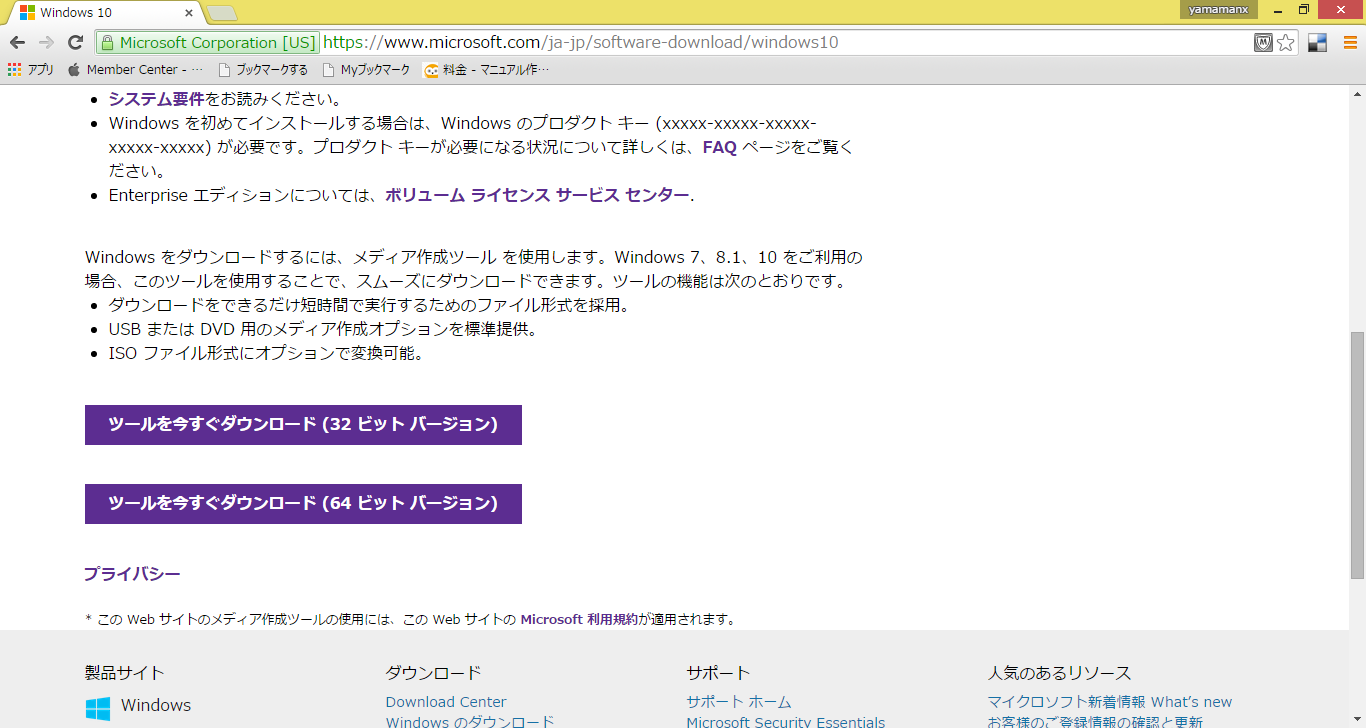Open the Microsoft Security Essentials link
Screen dimensions: 1366x728
click(786, 721)
